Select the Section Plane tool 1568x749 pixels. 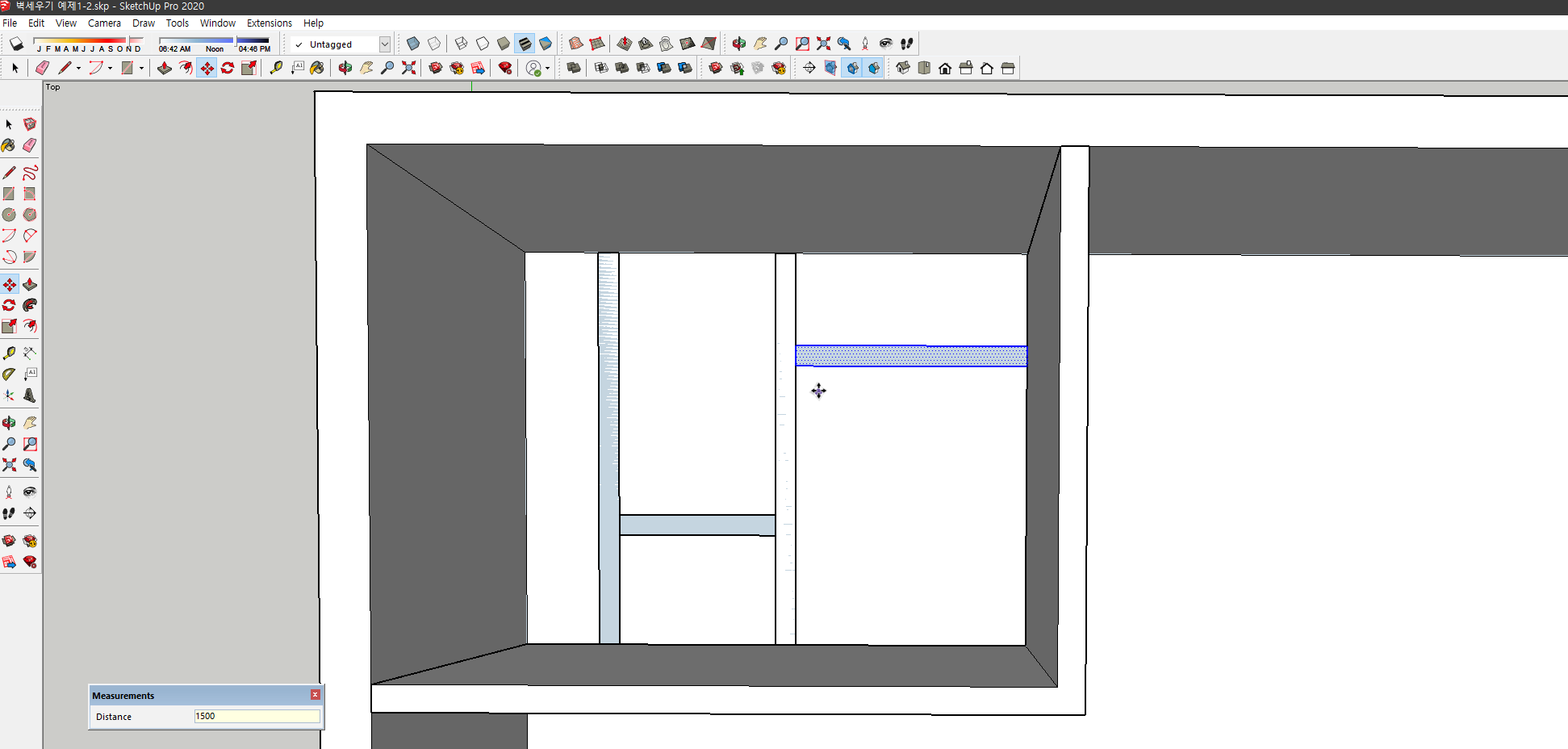[x=809, y=68]
